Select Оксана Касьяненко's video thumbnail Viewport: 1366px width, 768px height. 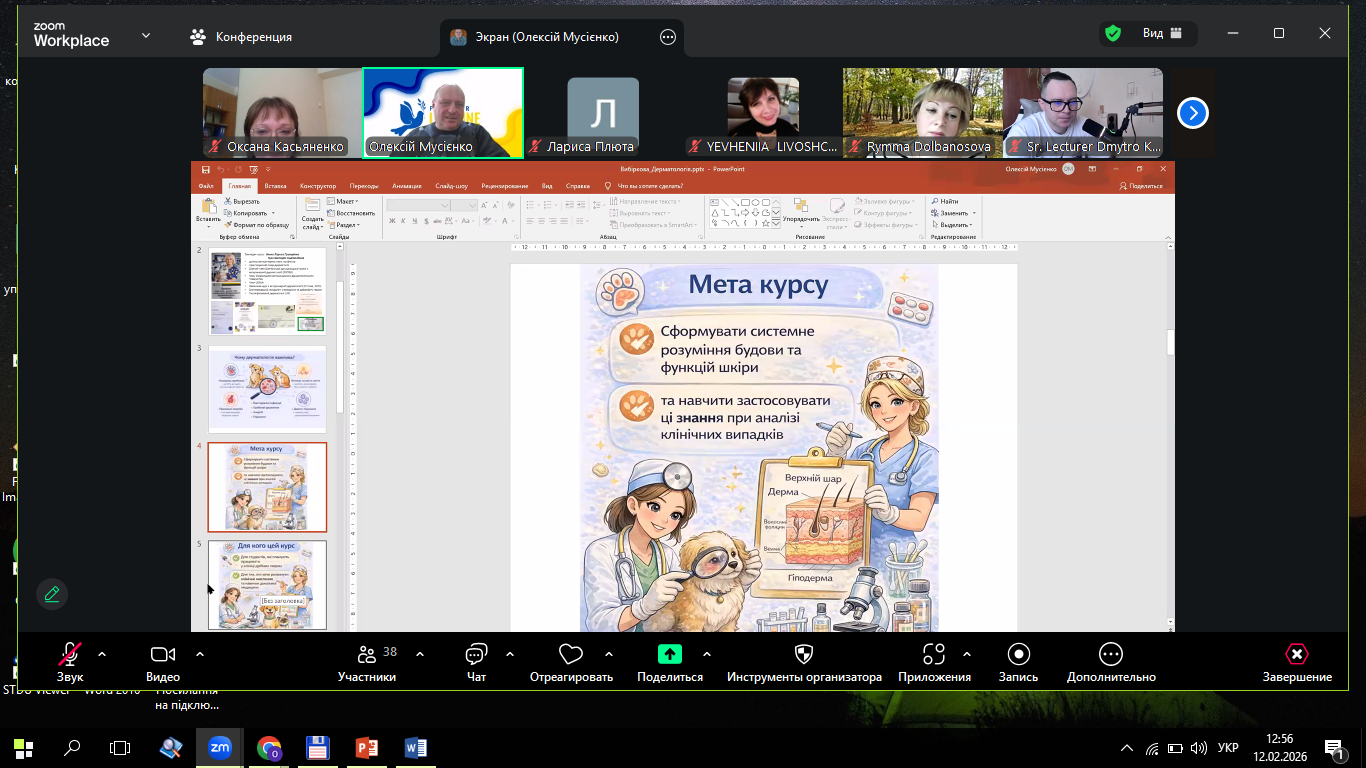point(277,112)
